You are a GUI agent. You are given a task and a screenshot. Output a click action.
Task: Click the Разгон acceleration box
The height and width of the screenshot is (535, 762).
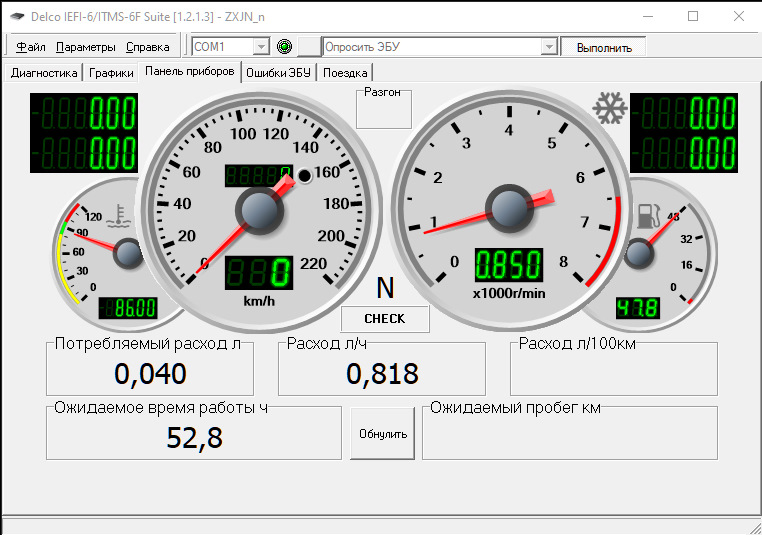[384, 108]
